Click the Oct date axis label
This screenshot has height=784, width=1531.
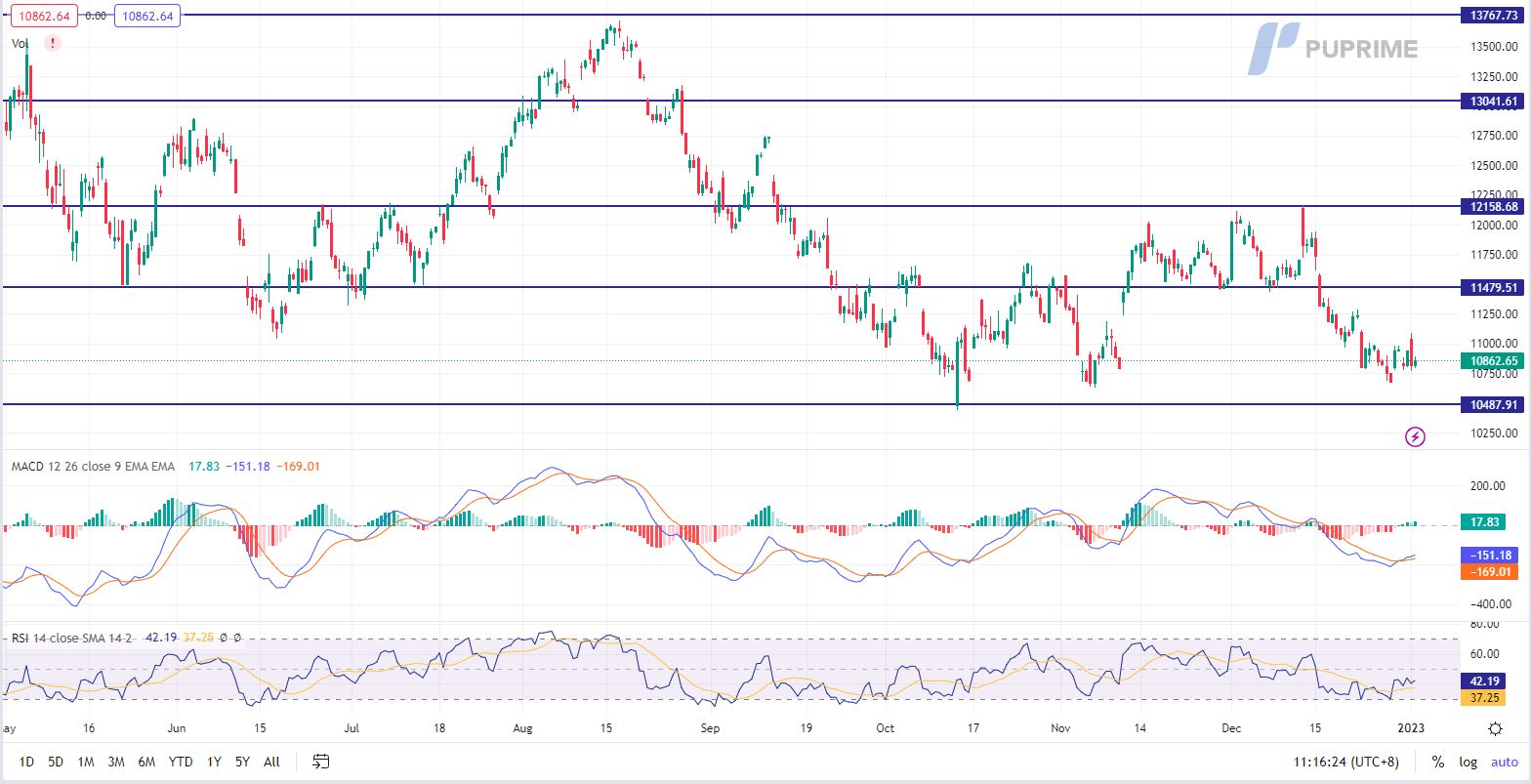click(886, 728)
